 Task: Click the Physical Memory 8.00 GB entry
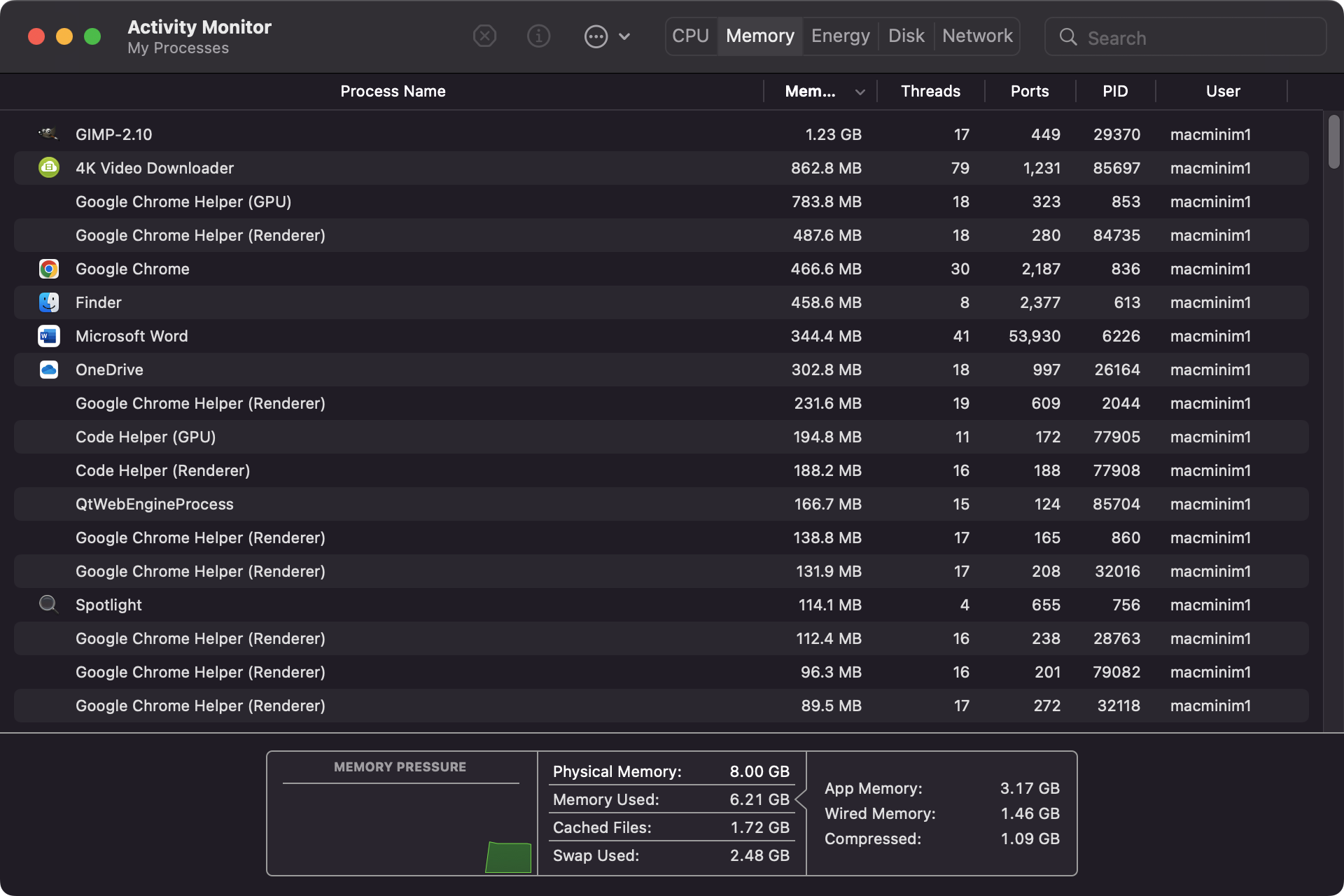pyautogui.click(x=671, y=771)
